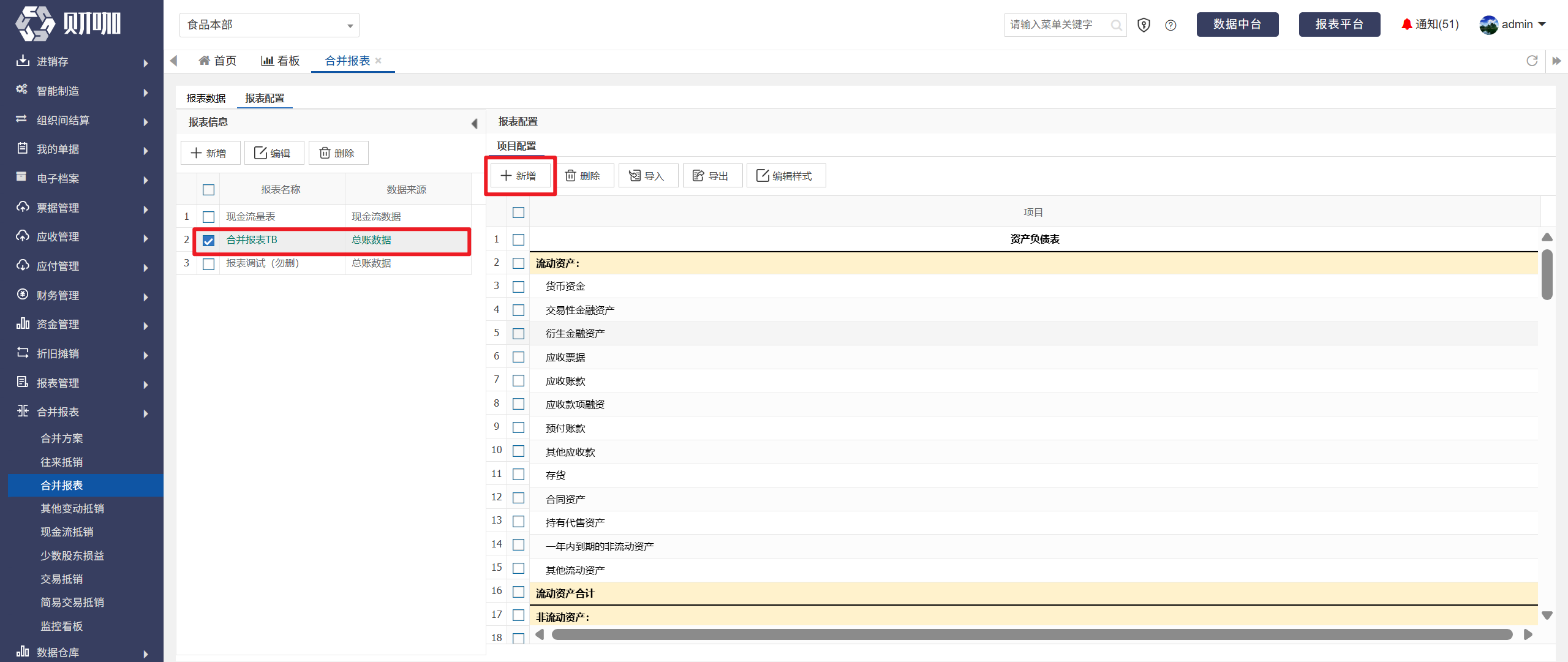Click the 数据中台 button
Screen dimensions: 1568x662
click(1237, 24)
